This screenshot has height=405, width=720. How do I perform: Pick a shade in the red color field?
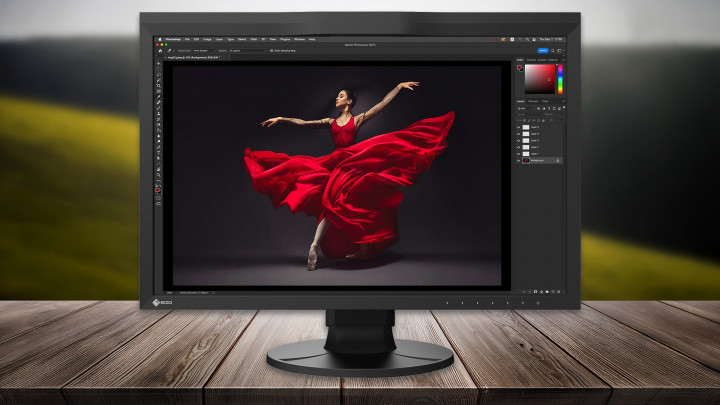pos(540,79)
